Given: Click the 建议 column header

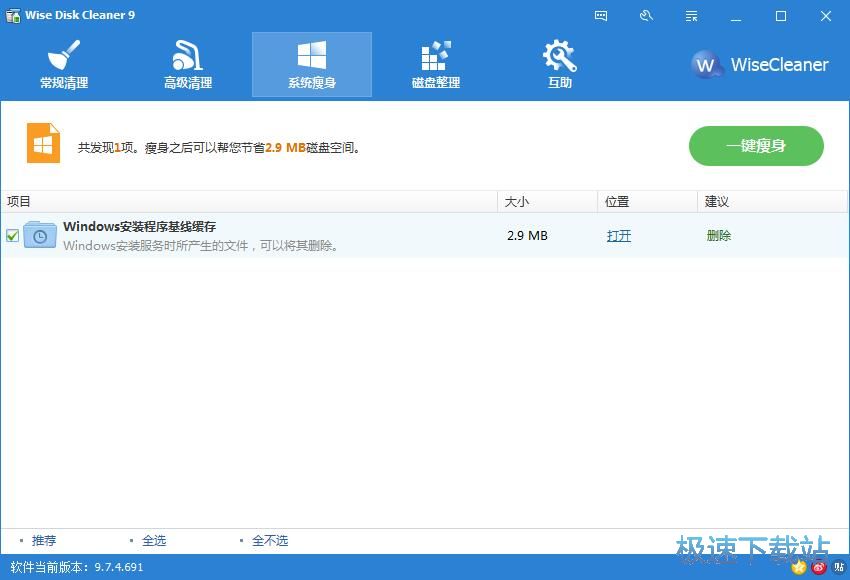Looking at the screenshot, I should 772,202.
